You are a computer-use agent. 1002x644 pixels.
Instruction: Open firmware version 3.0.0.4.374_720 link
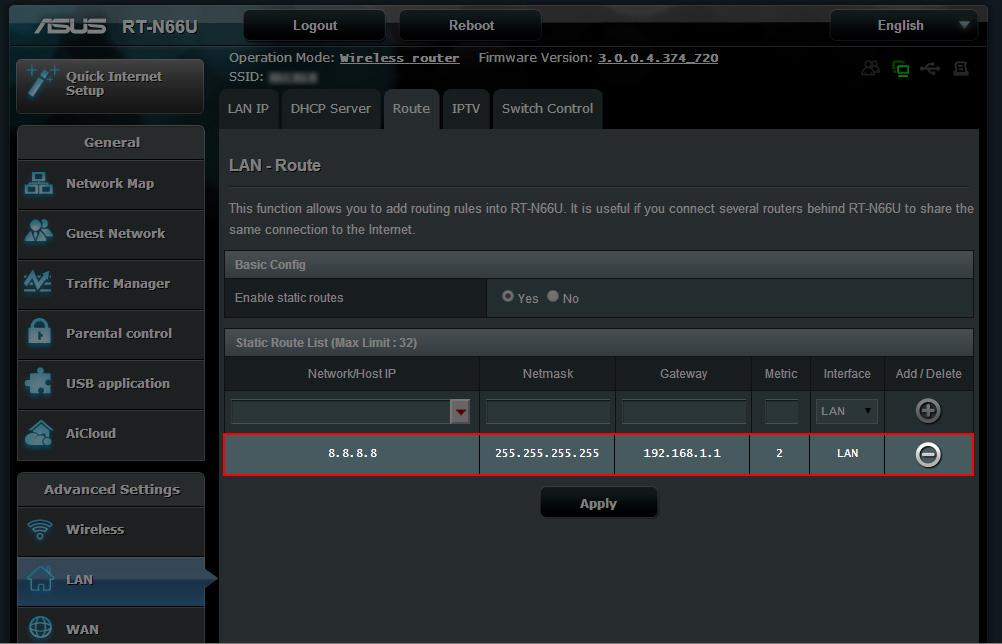(658, 58)
